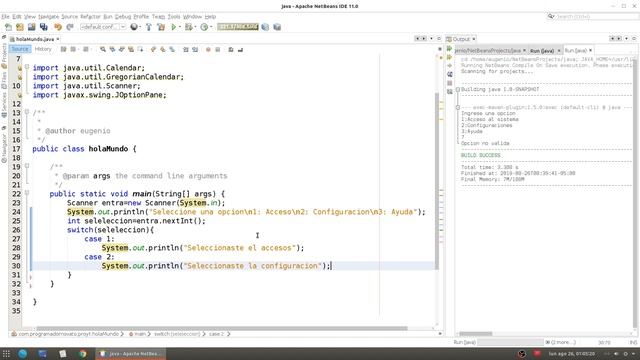Click the Profile Project toolbar icon

point(204,27)
